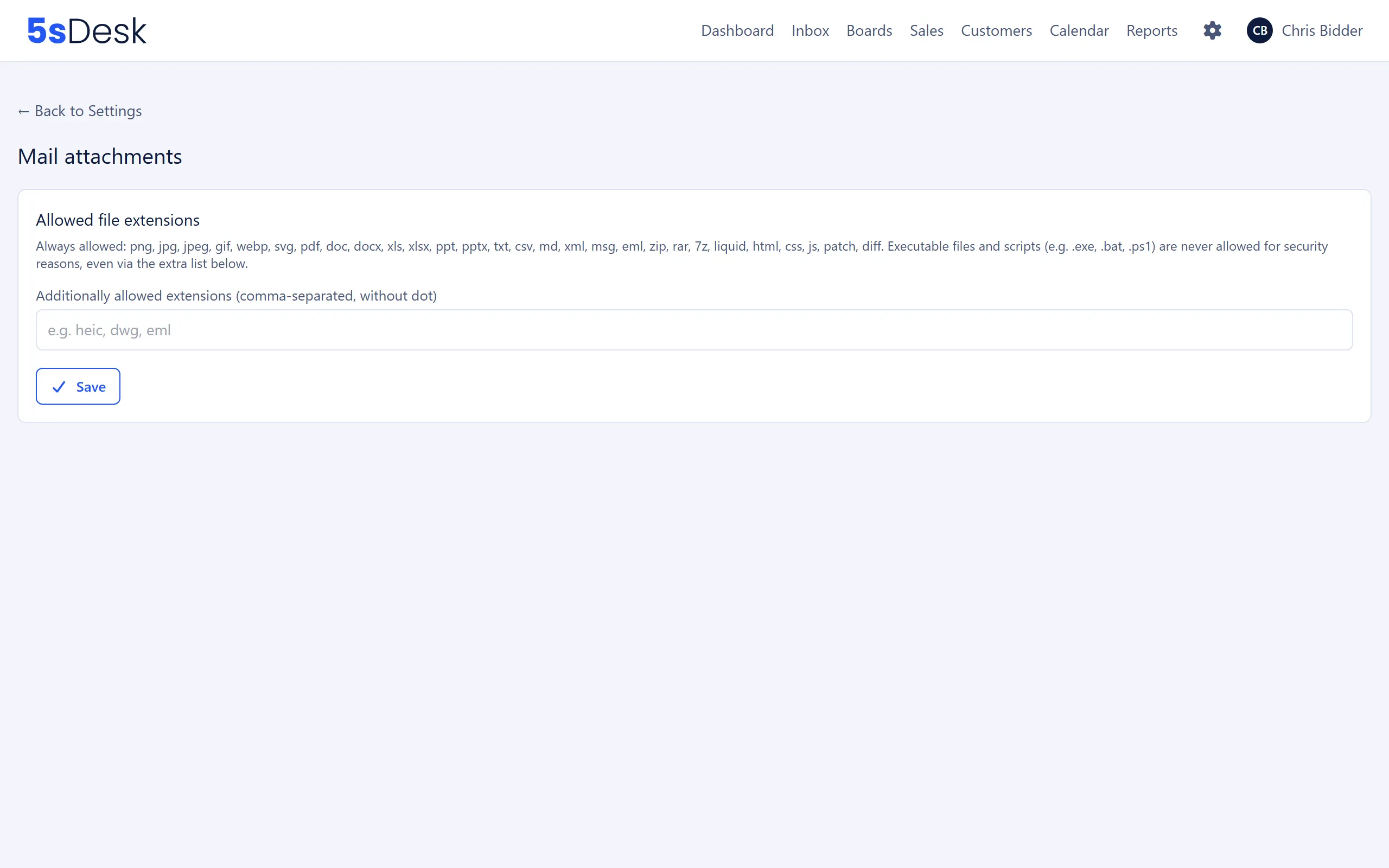
Task: Focus the additionally allowed extensions input
Action: (x=694, y=330)
